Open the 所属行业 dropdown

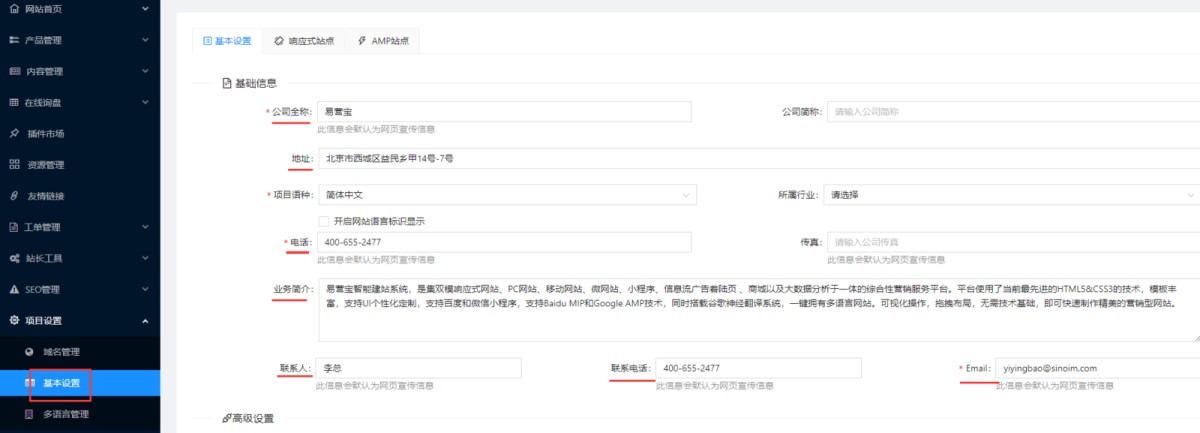click(x=1010, y=195)
